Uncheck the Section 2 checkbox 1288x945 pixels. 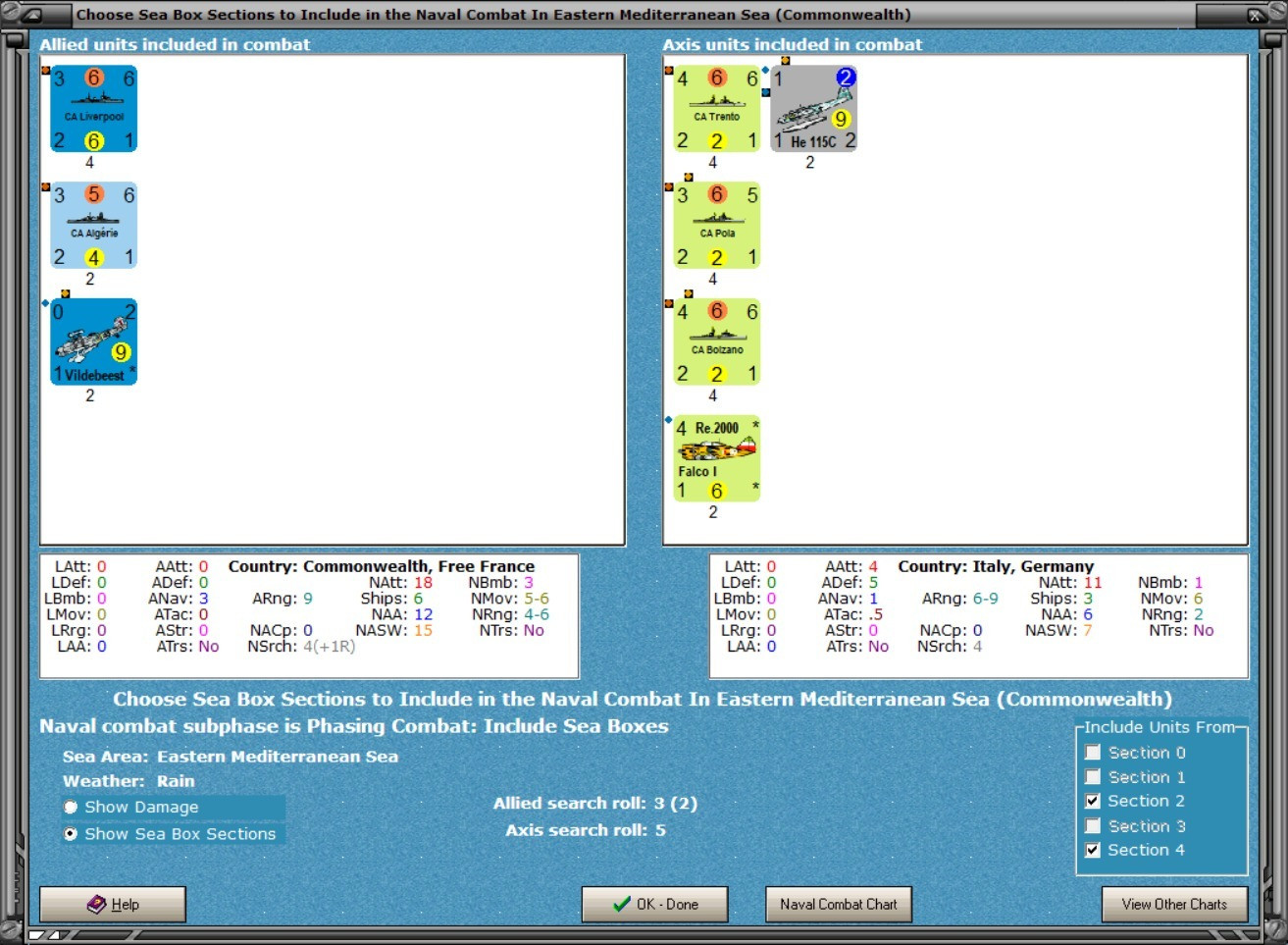point(1093,801)
